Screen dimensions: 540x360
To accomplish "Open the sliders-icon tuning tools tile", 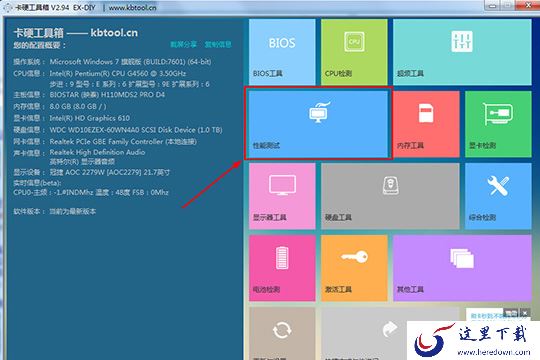I will (x=462, y=52).
